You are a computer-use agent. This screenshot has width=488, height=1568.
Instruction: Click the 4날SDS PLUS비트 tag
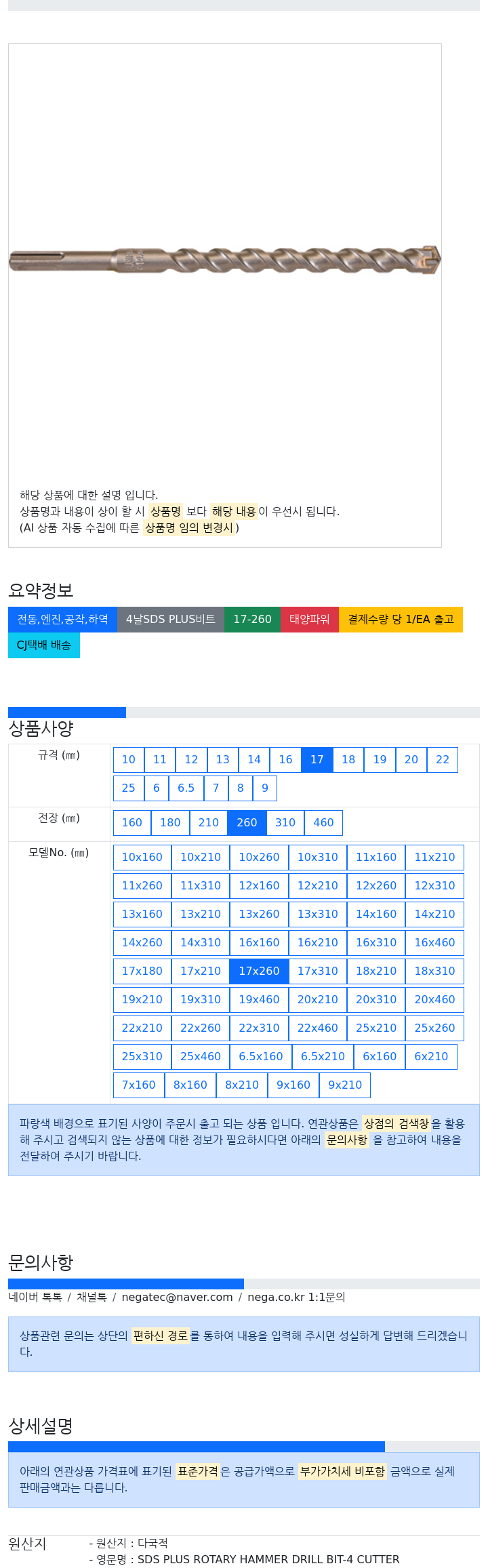point(171,620)
